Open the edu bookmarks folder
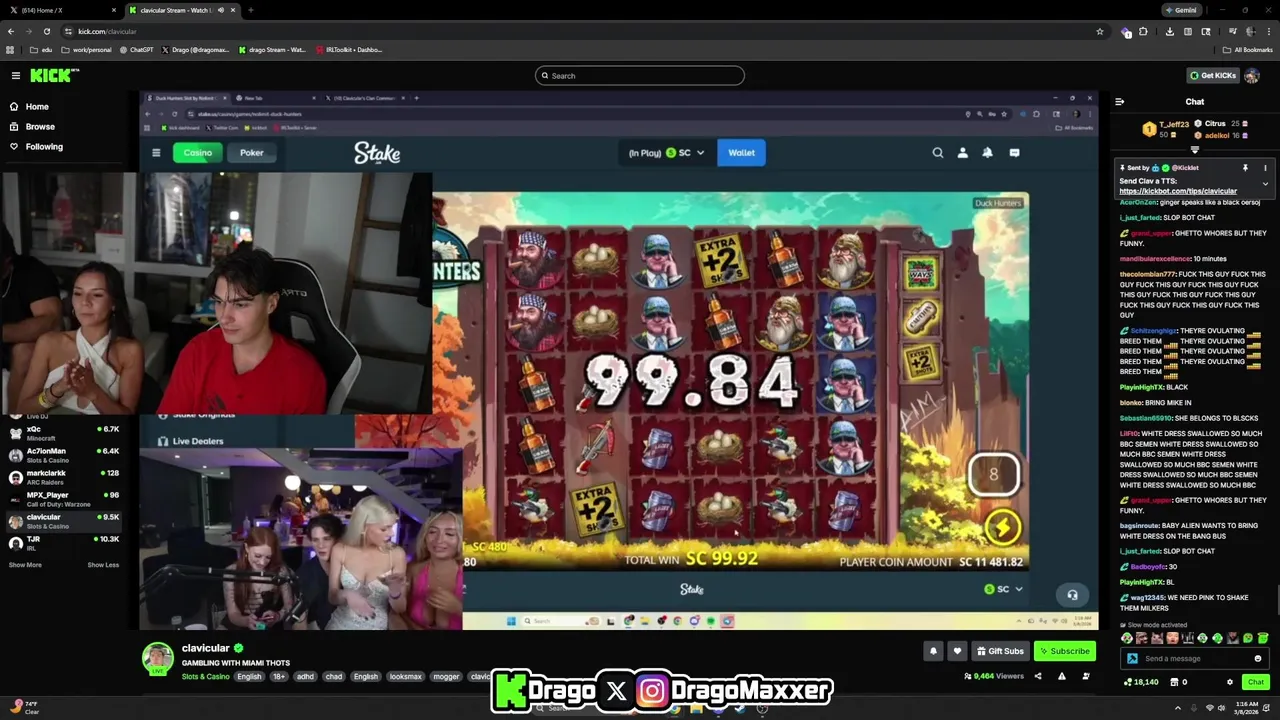The height and width of the screenshot is (720, 1280). click(x=41, y=50)
